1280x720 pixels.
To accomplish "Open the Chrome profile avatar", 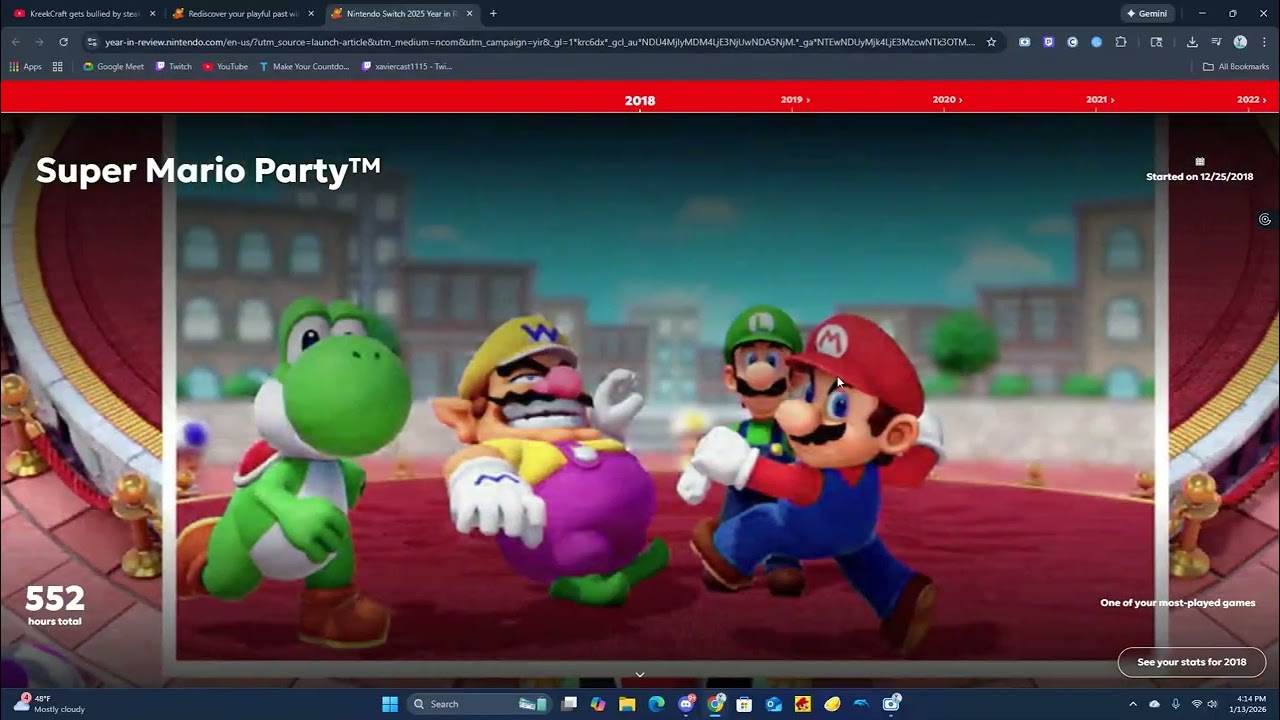I will (x=1240, y=42).
